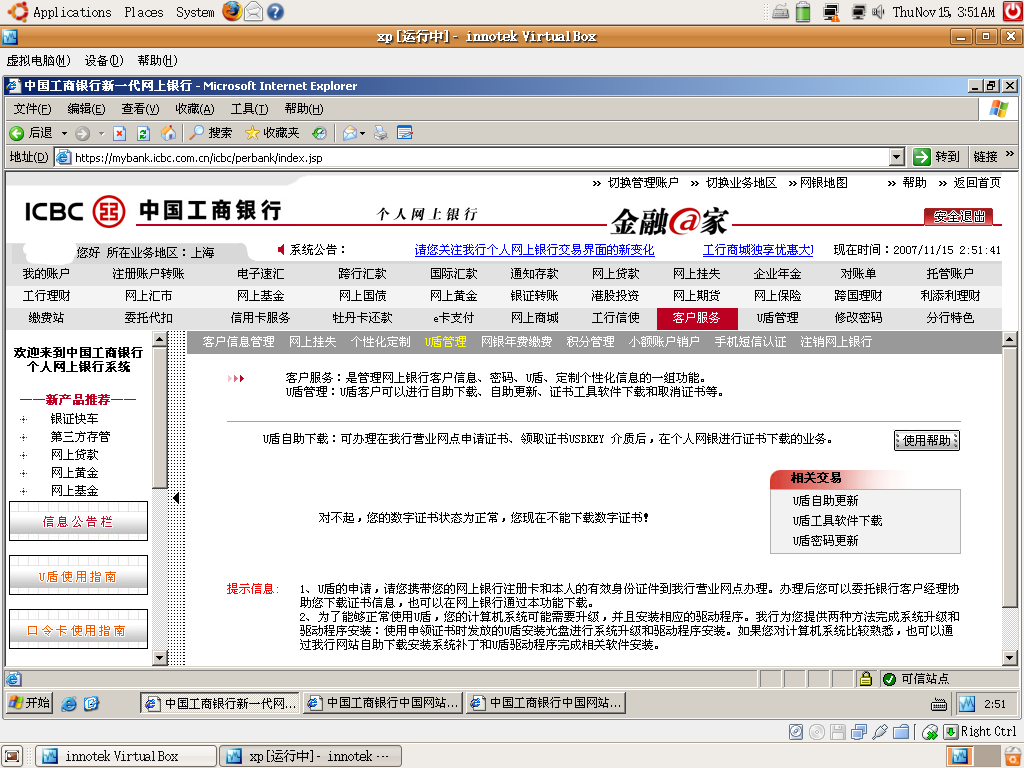Open the U盾使用指南 sidebar button

(x=78, y=576)
